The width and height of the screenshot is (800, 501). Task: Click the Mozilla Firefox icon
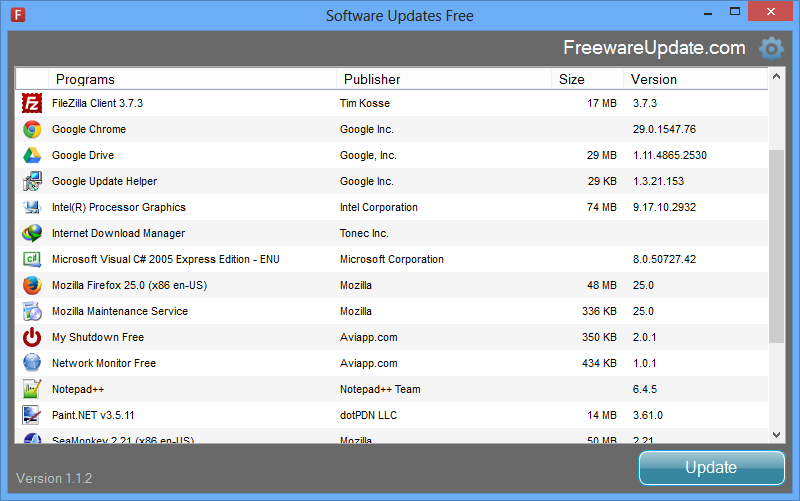click(x=32, y=285)
